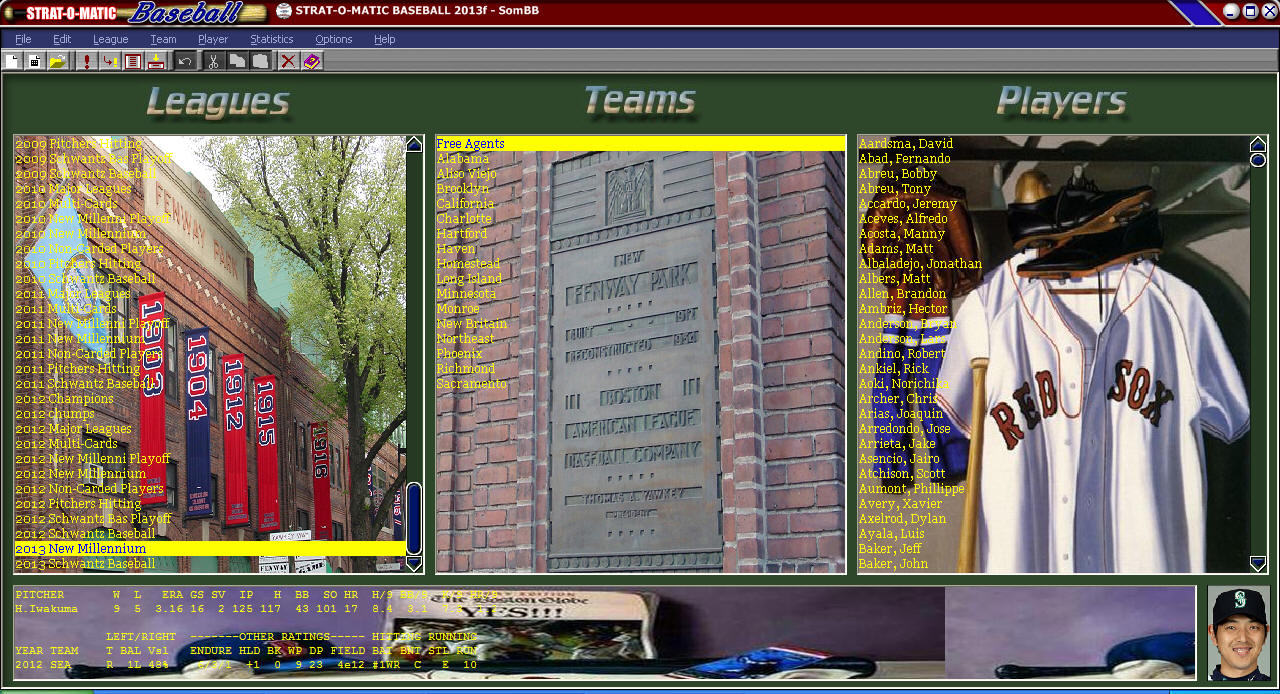Open the Help menu

pyautogui.click(x=385, y=39)
